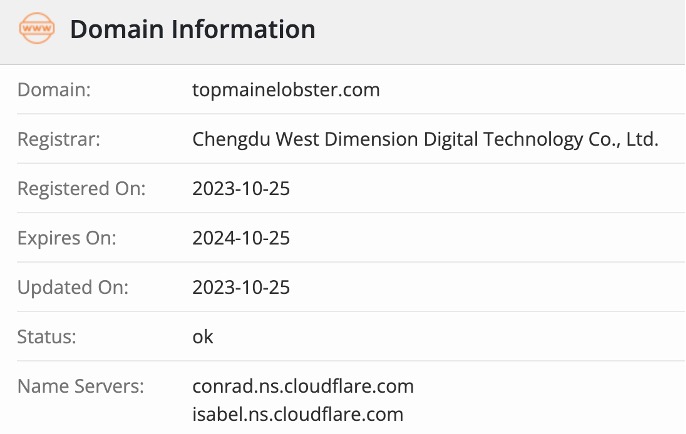Click the Registrar: field label

click(x=60, y=139)
